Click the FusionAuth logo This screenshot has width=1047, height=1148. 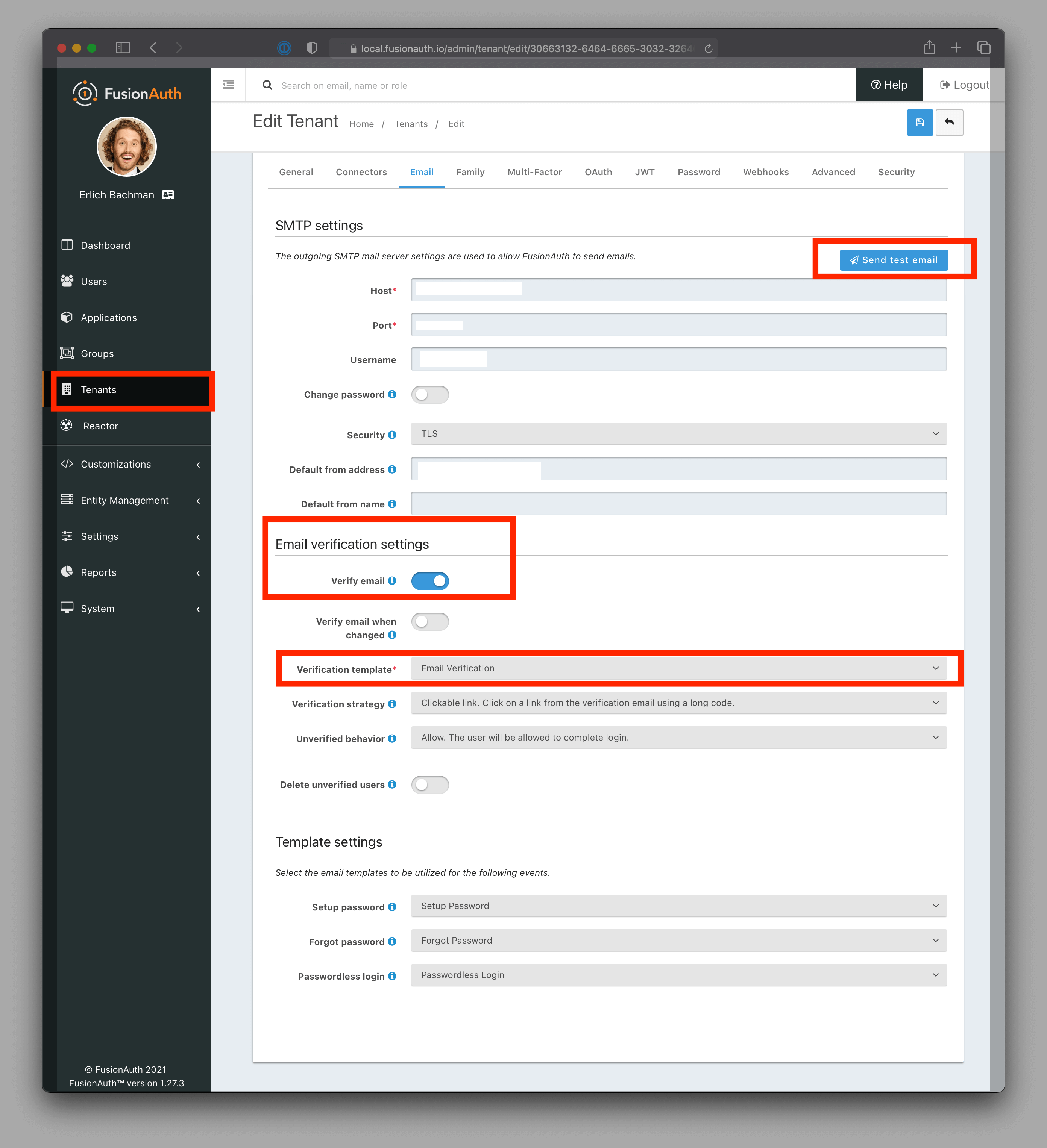(x=127, y=93)
